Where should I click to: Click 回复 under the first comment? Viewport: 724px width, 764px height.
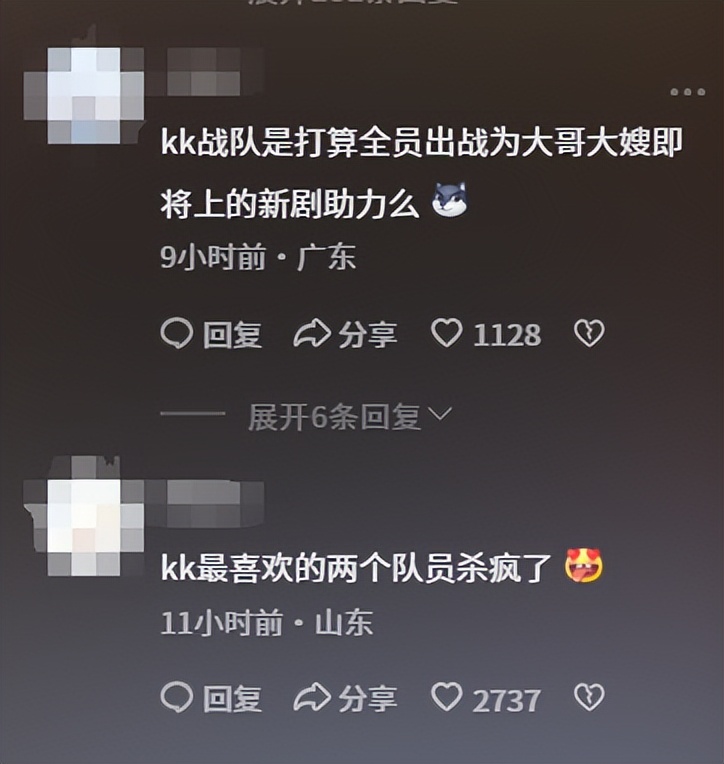coord(232,335)
